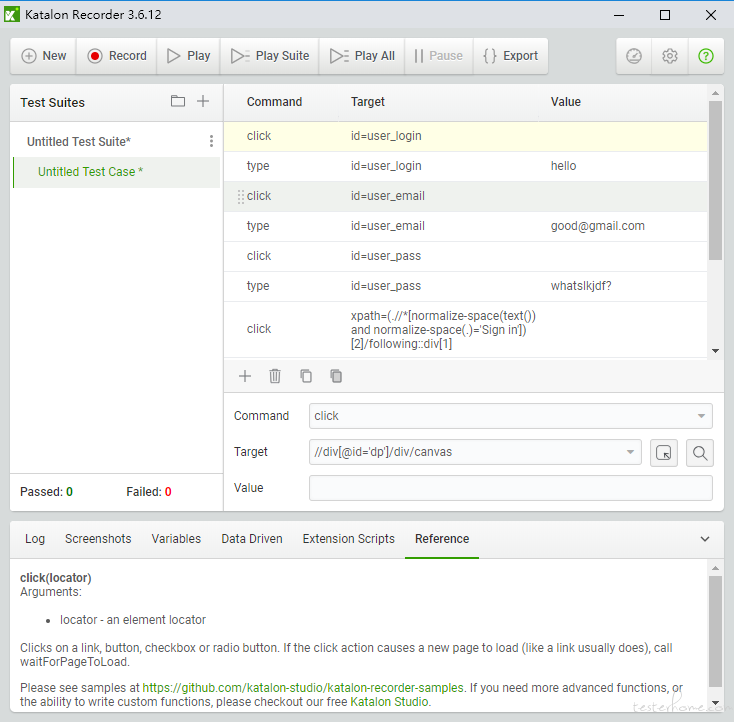This screenshot has height=722, width=734.
Task: Copy the selected command
Action: [306, 376]
